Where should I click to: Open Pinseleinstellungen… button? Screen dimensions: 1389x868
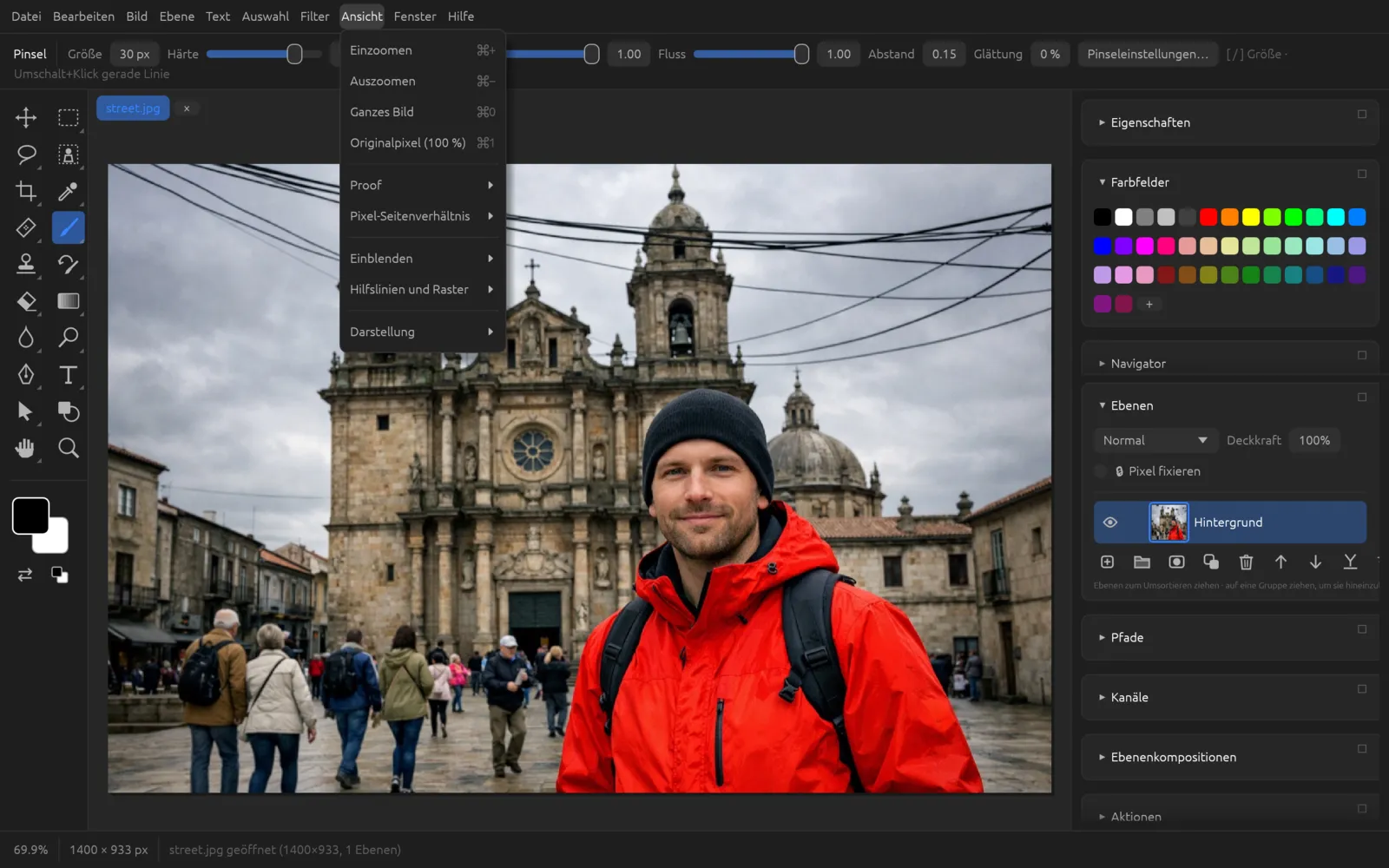1148,54
